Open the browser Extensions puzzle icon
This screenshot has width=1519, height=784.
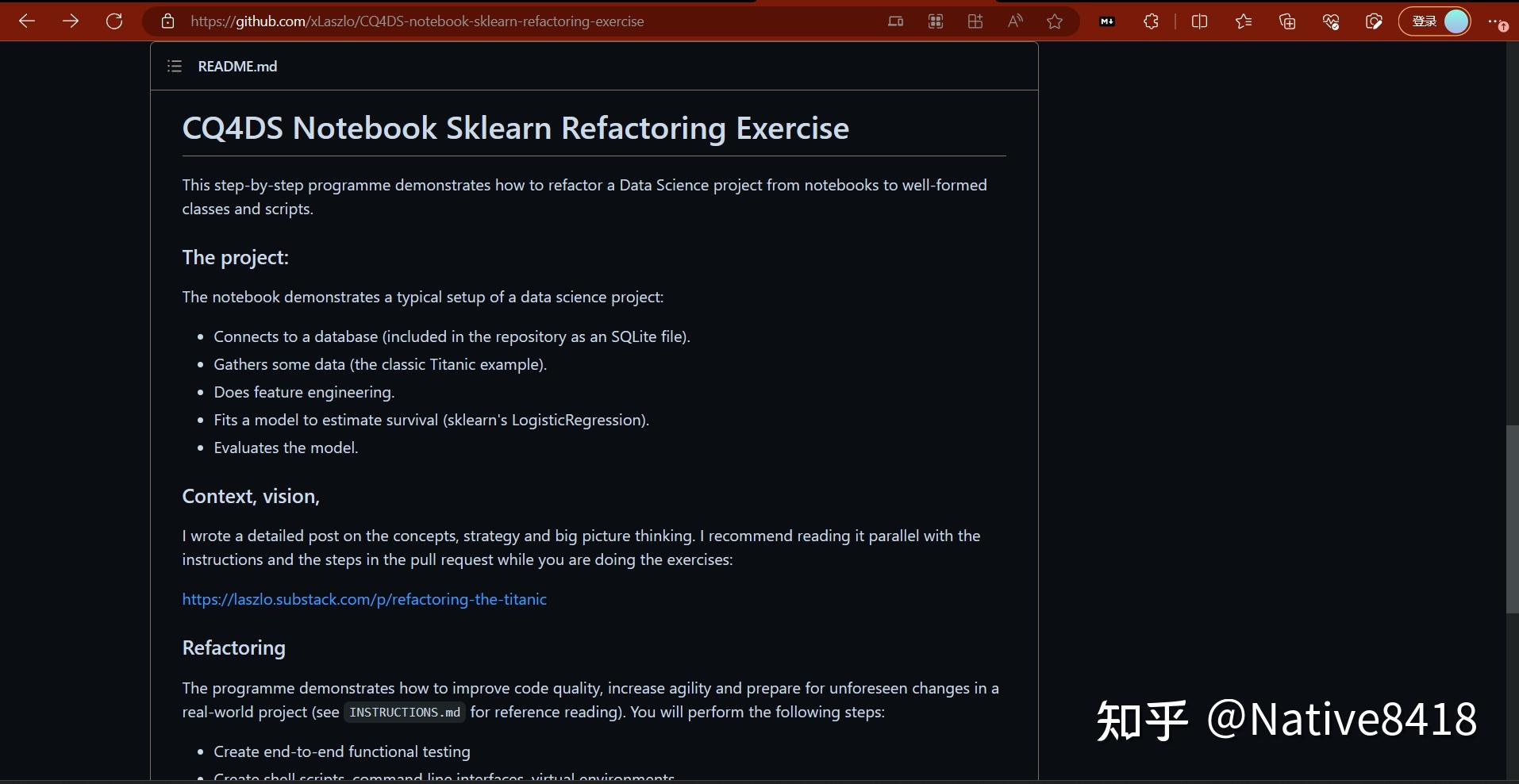tap(1152, 21)
